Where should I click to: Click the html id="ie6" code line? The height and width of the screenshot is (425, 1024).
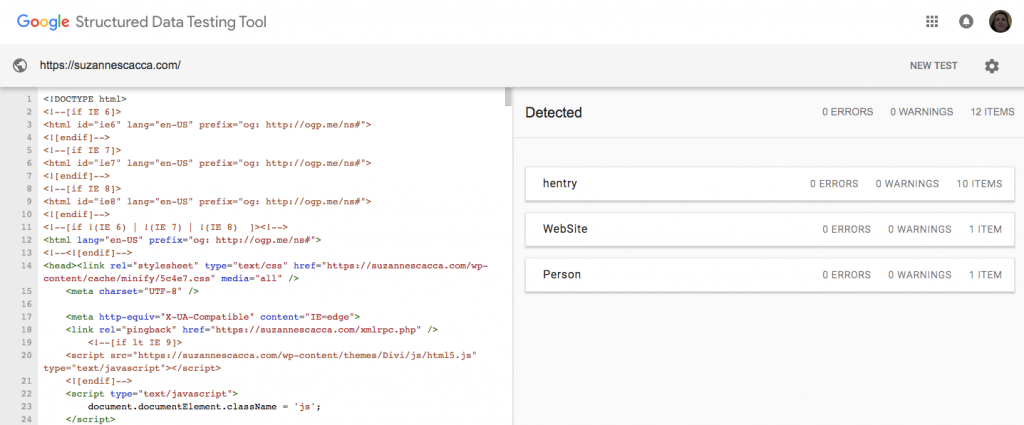pyautogui.click(x=207, y=125)
